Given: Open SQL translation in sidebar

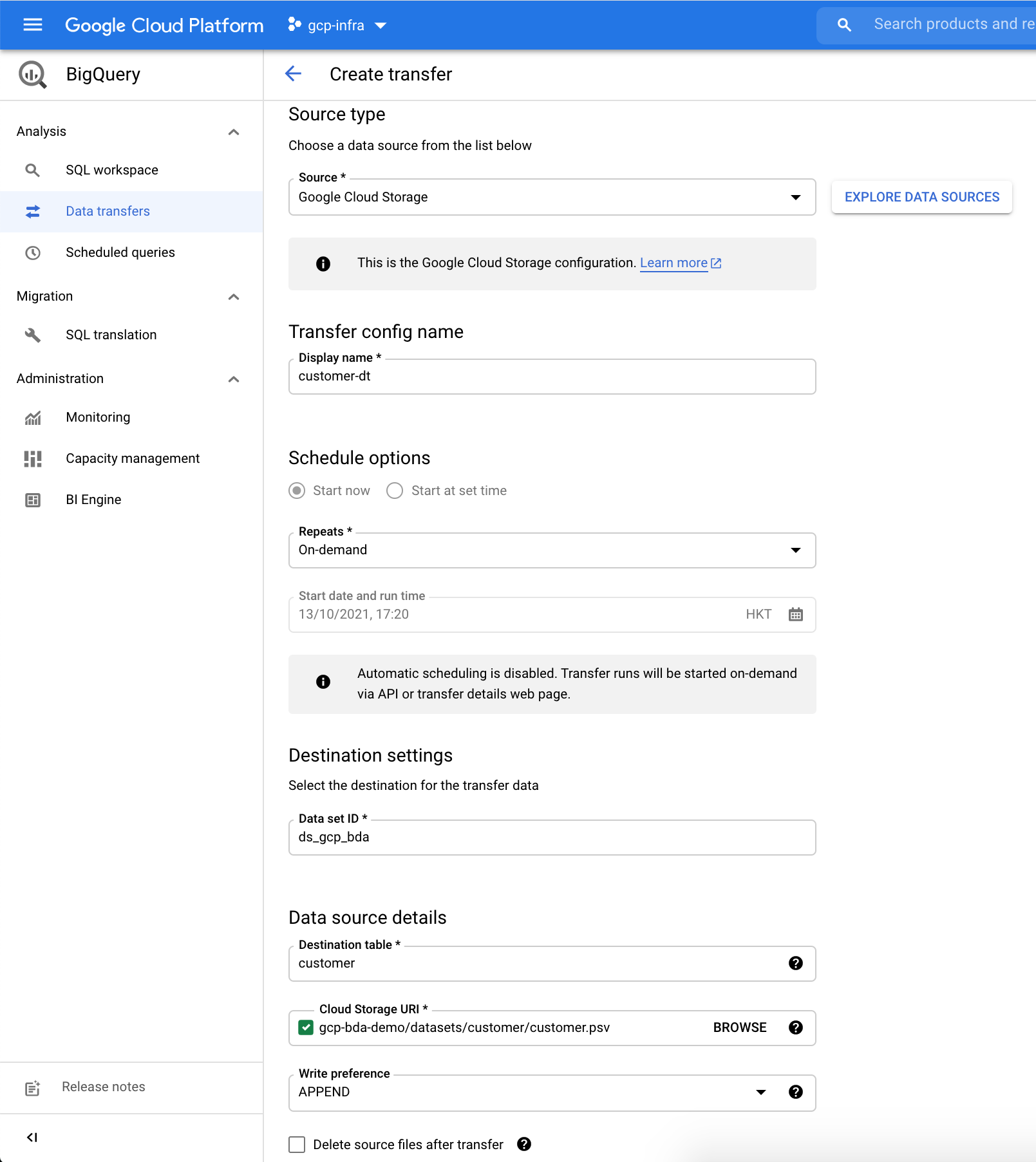Looking at the screenshot, I should point(131,335).
